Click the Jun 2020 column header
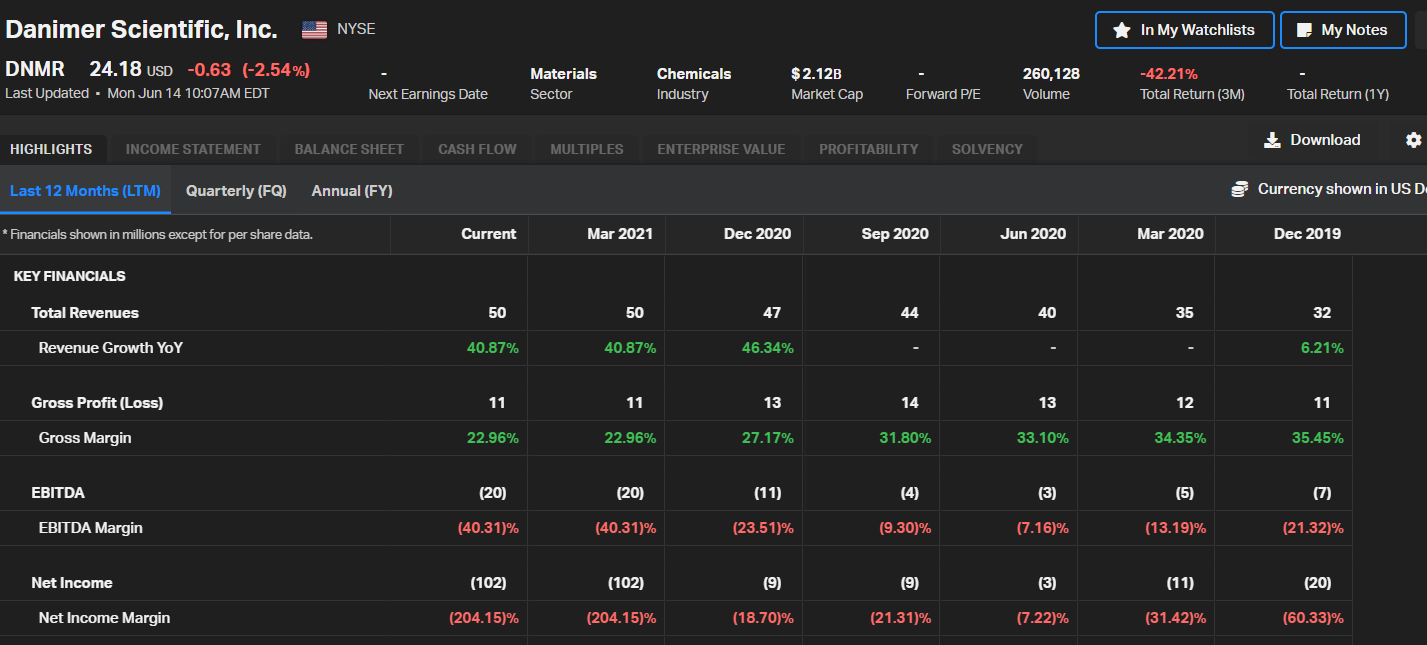Screen dimensions: 1427x645 1033,234
